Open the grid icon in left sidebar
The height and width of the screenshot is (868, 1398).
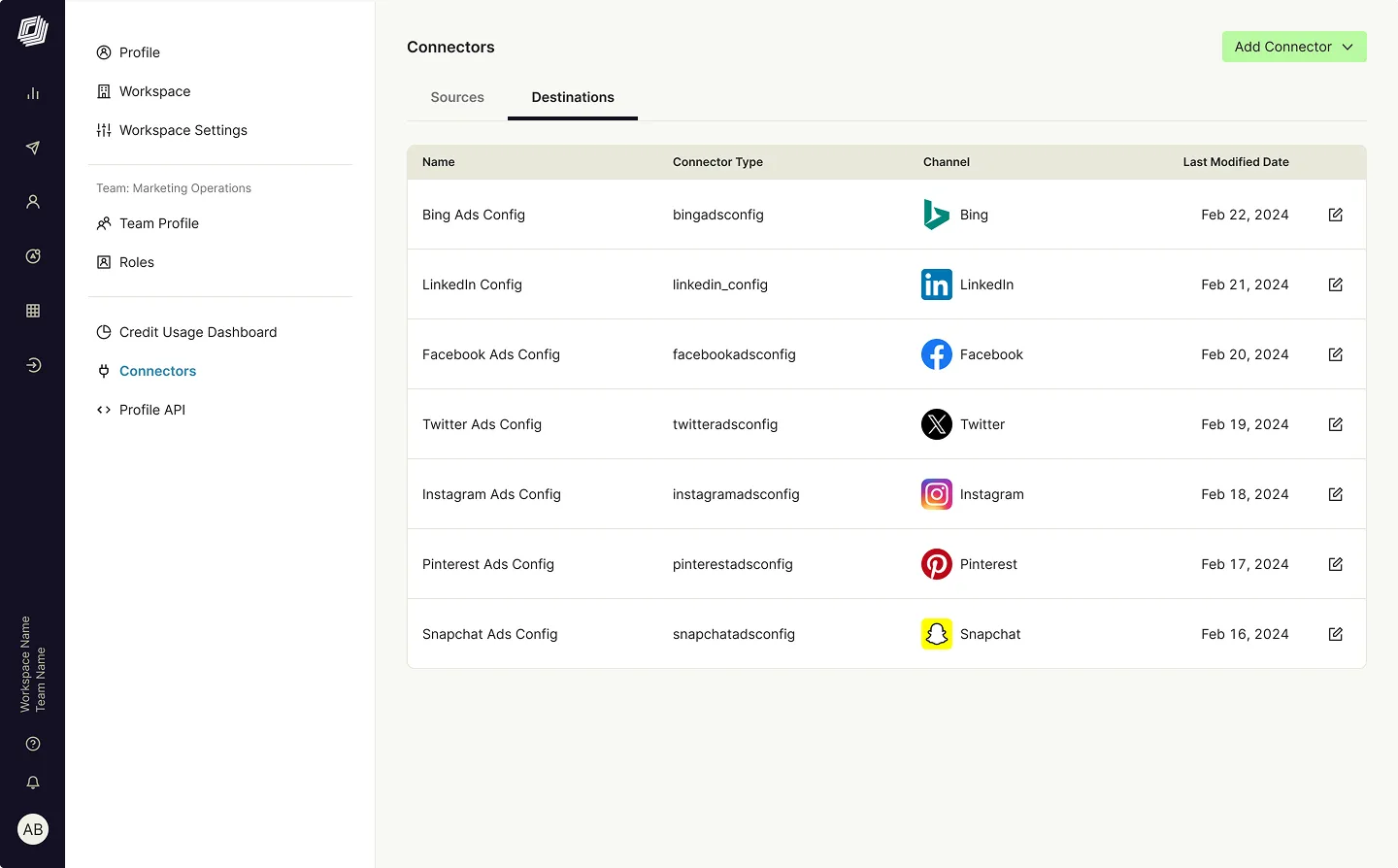click(33, 311)
